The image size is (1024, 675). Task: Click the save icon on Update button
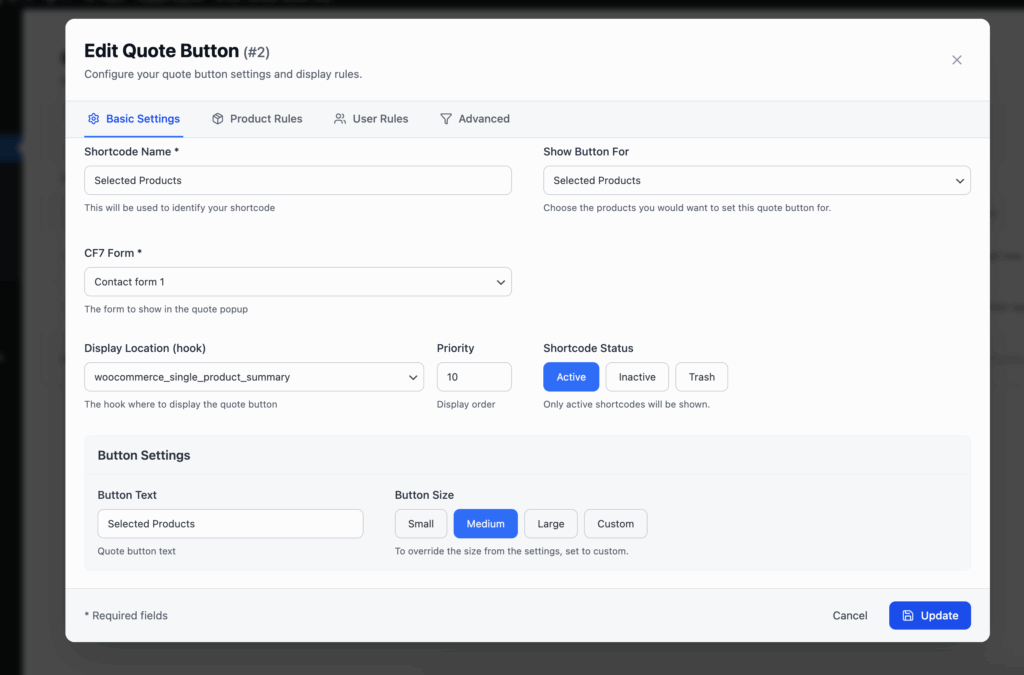tap(908, 616)
